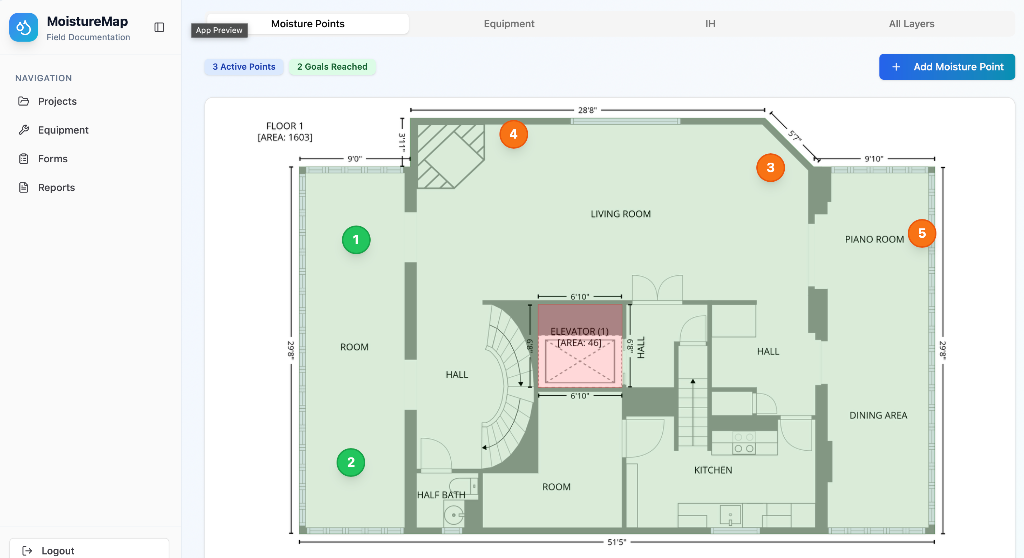1024x558 pixels.
Task: Switch to the IH tab
Action: 711,24
